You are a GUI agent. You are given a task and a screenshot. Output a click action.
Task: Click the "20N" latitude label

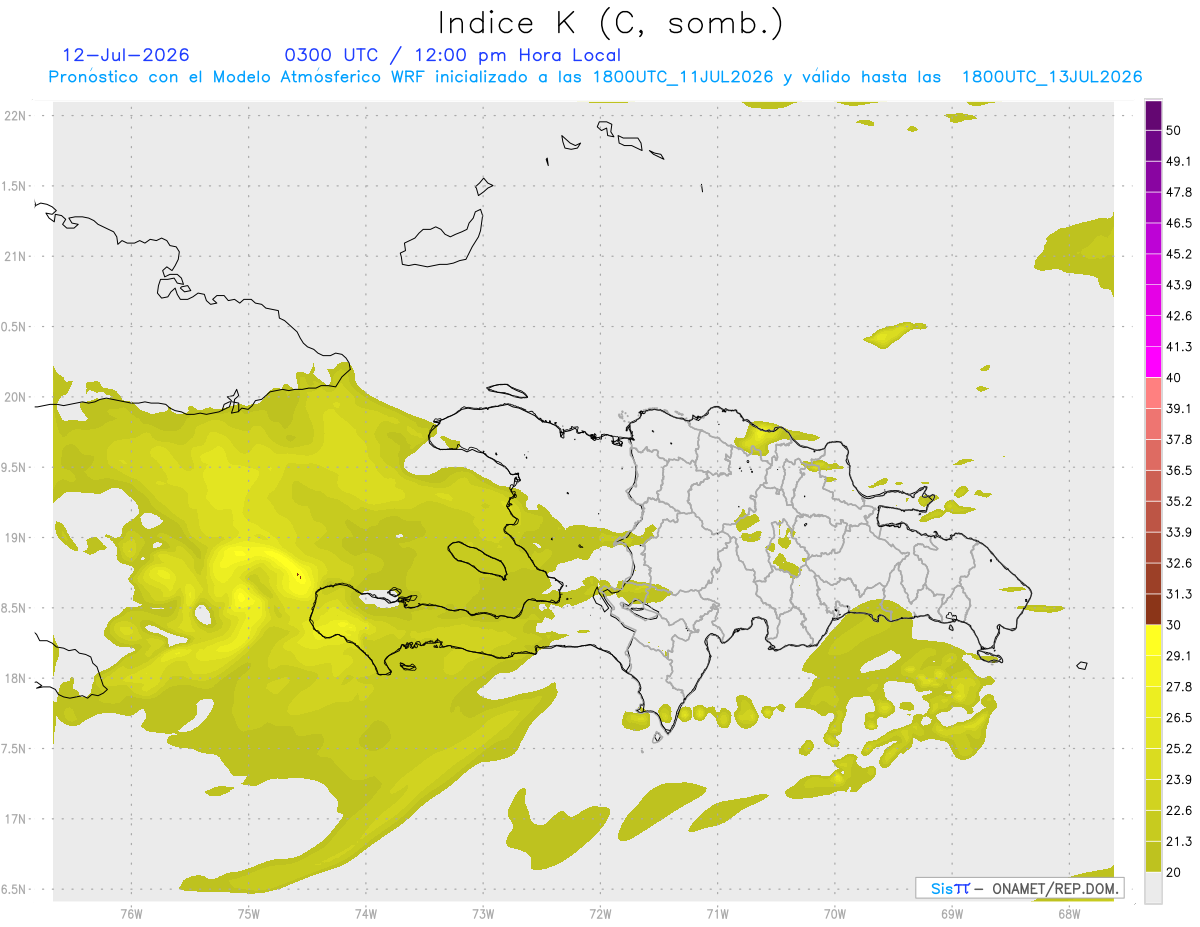(15, 397)
